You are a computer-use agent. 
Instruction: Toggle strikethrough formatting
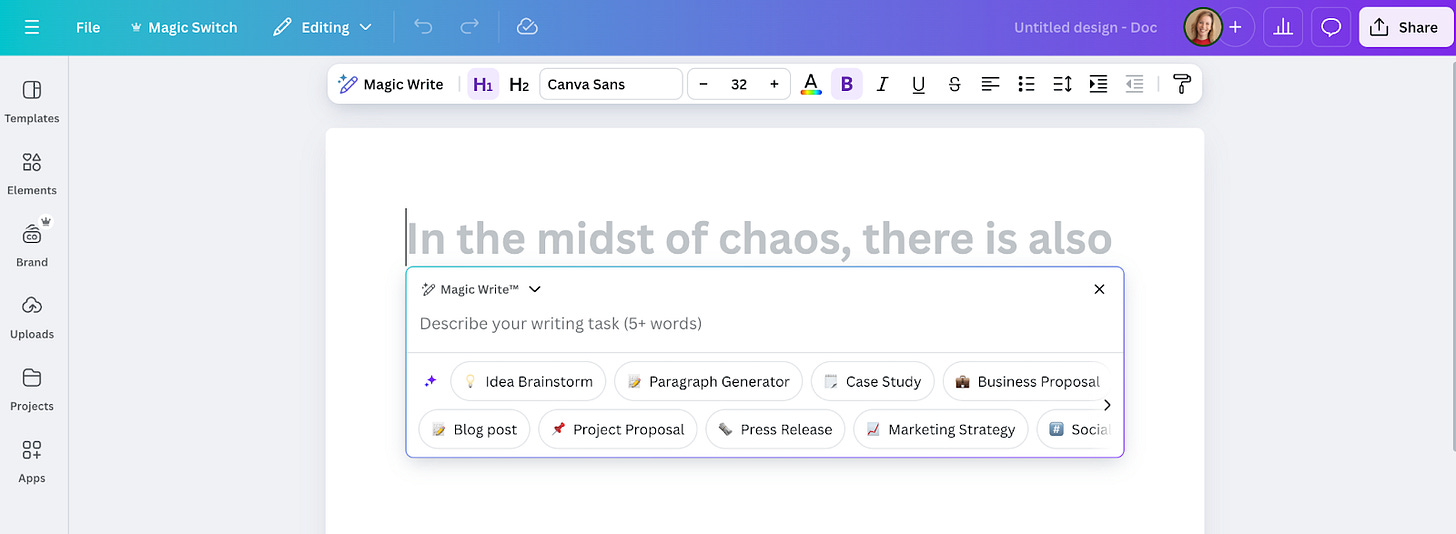click(x=954, y=84)
